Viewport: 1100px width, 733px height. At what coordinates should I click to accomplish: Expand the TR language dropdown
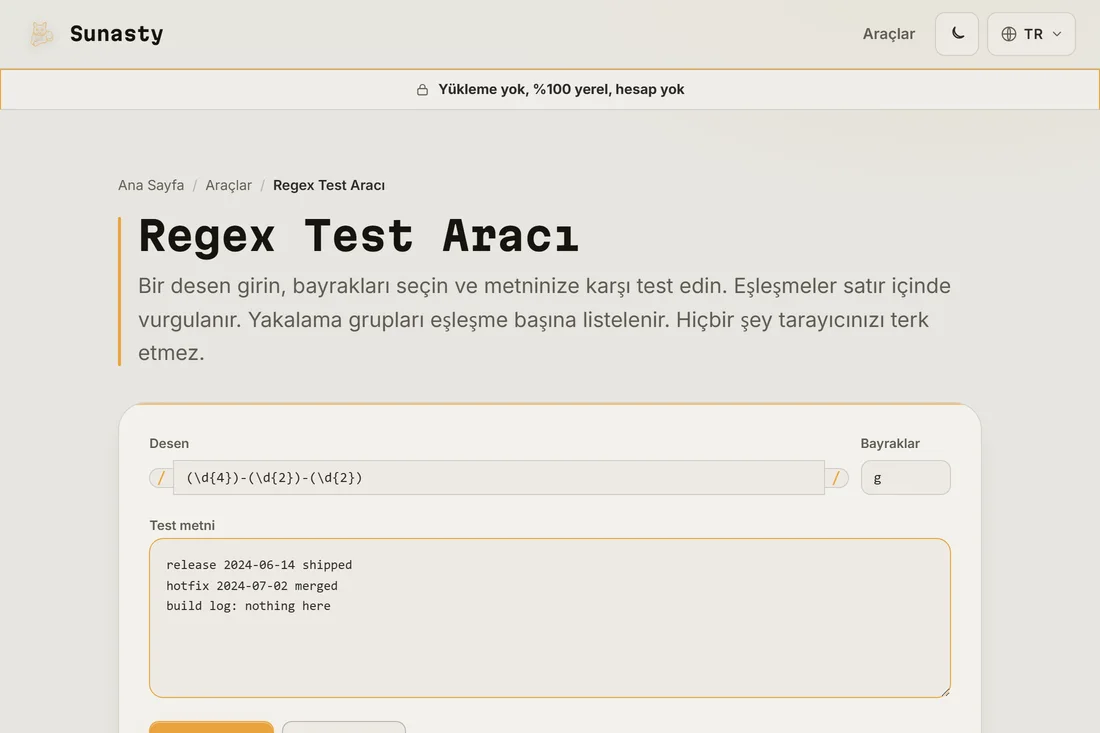click(1031, 34)
